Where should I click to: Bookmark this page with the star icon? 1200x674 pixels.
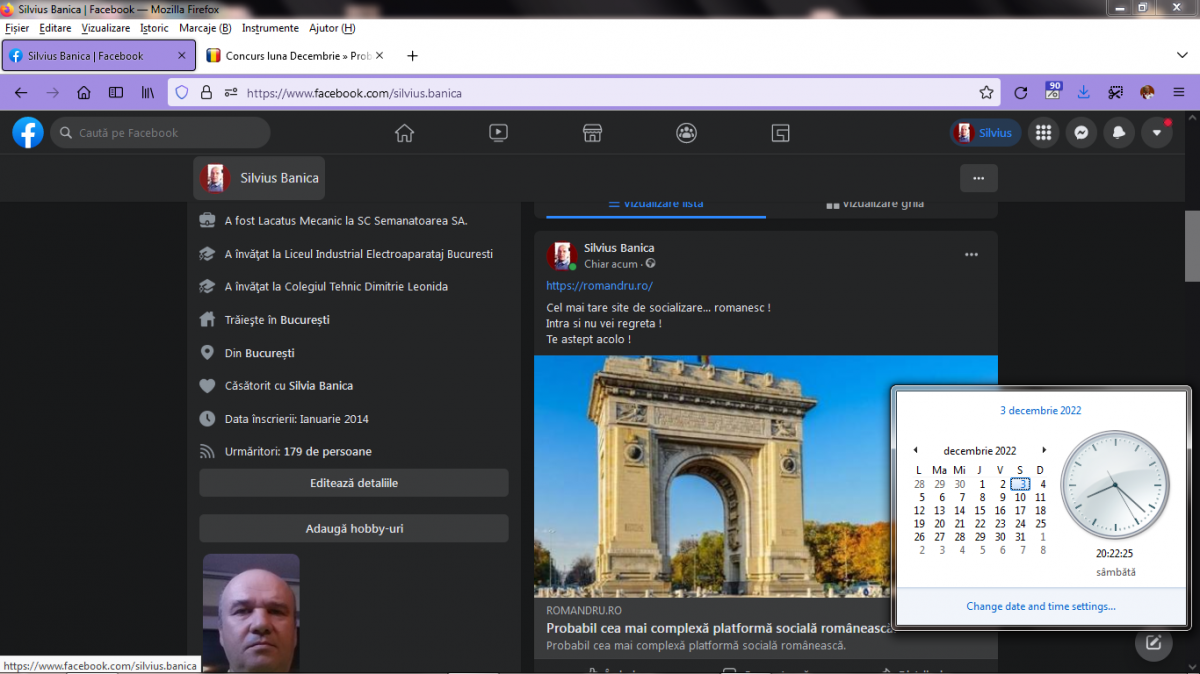pos(986,93)
